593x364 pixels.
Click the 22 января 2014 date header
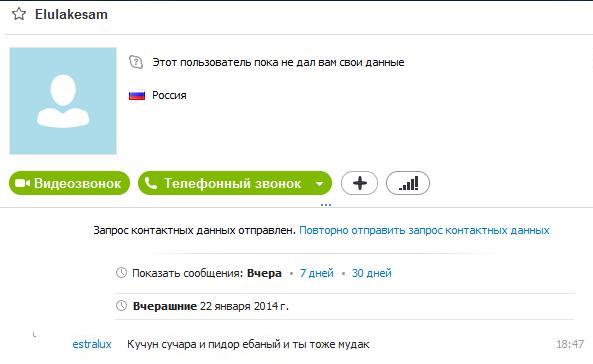(x=244, y=306)
